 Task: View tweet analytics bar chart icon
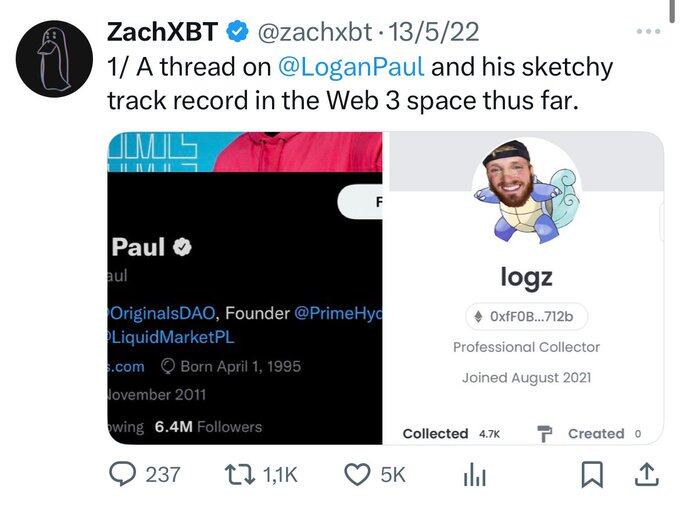(473, 475)
